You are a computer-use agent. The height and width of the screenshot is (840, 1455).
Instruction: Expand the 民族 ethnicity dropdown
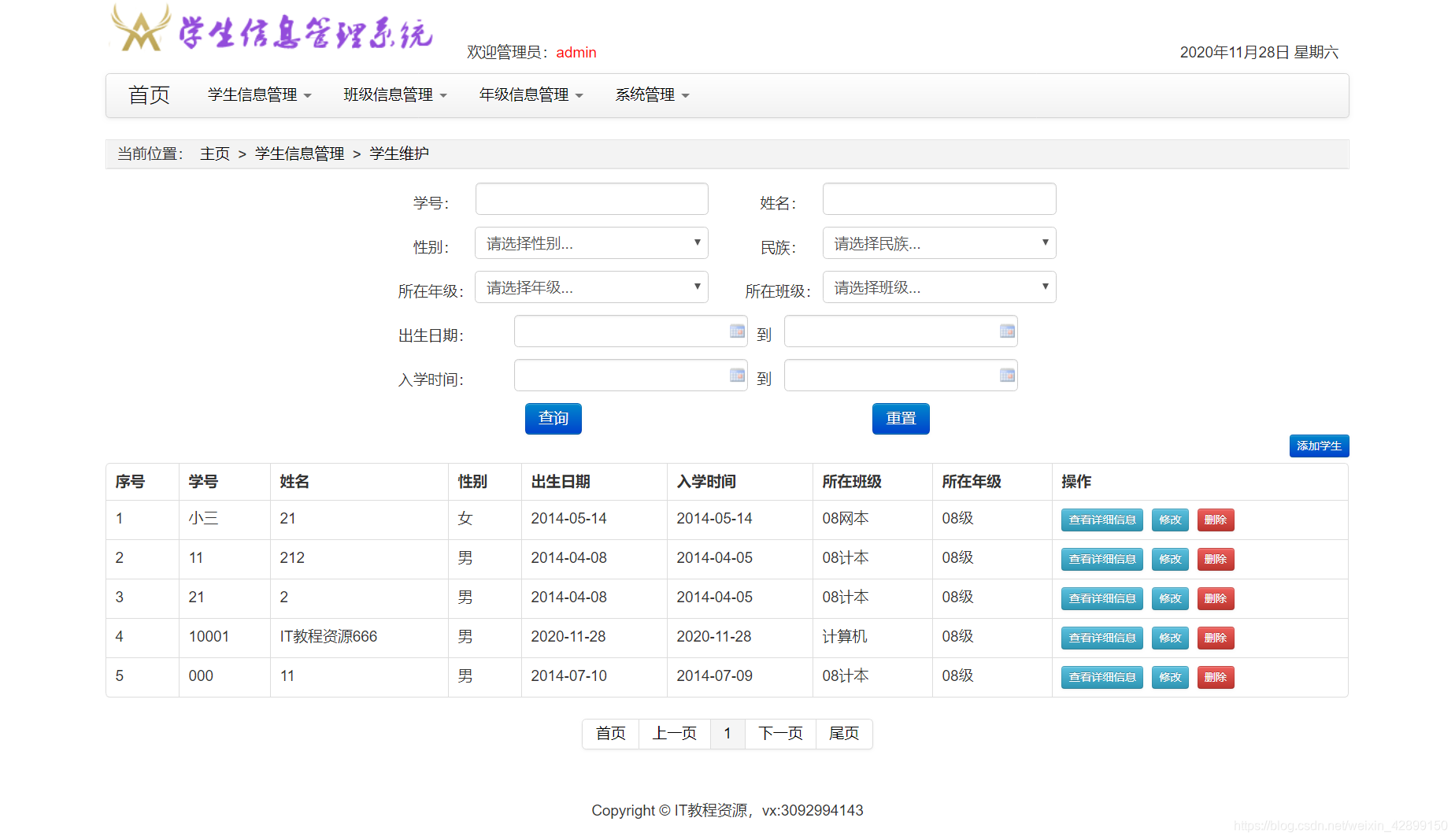tap(939, 243)
